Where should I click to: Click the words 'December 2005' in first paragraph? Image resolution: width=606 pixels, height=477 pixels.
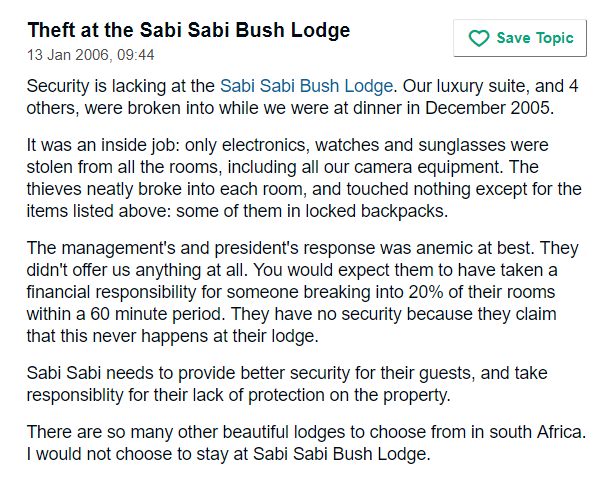click(x=489, y=108)
